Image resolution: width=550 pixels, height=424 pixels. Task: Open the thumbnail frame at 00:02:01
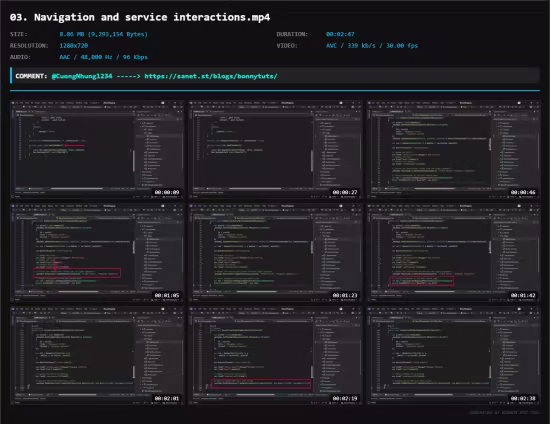97,356
